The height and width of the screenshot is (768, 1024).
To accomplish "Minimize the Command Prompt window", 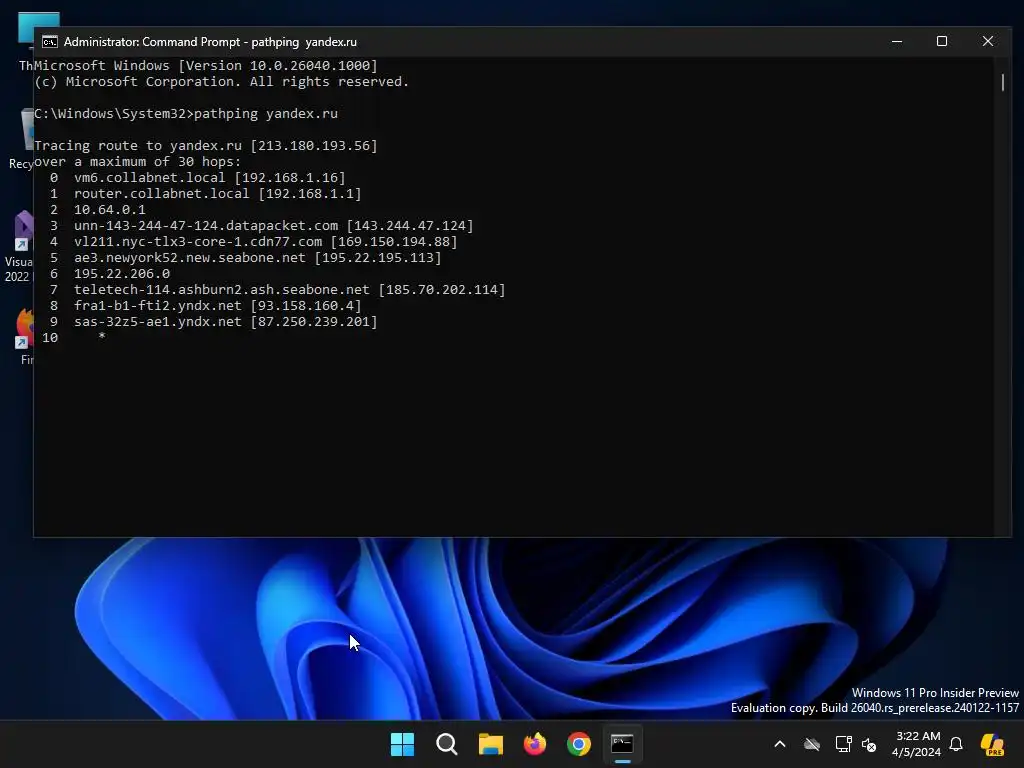I will (897, 41).
